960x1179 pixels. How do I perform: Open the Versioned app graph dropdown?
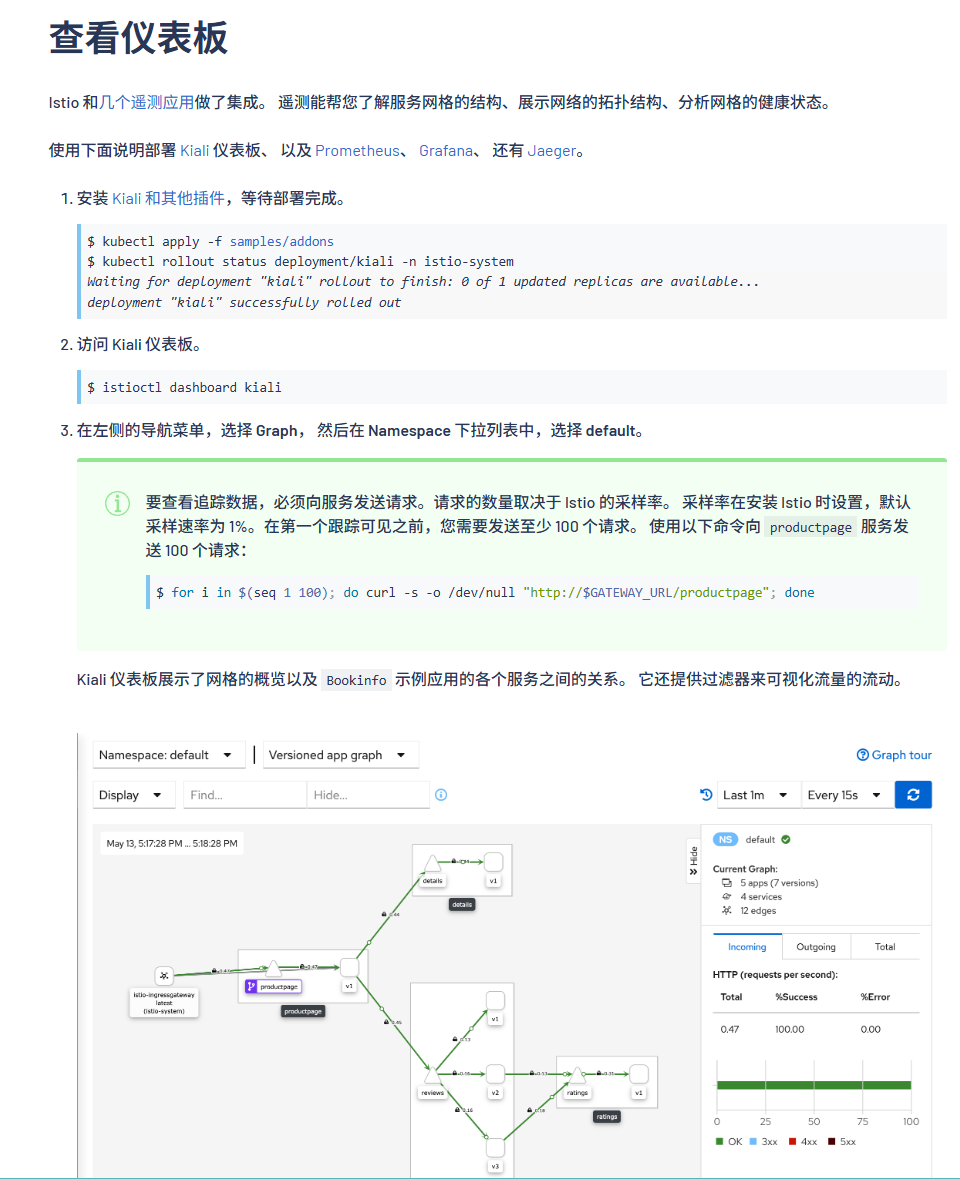tap(340, 755)
